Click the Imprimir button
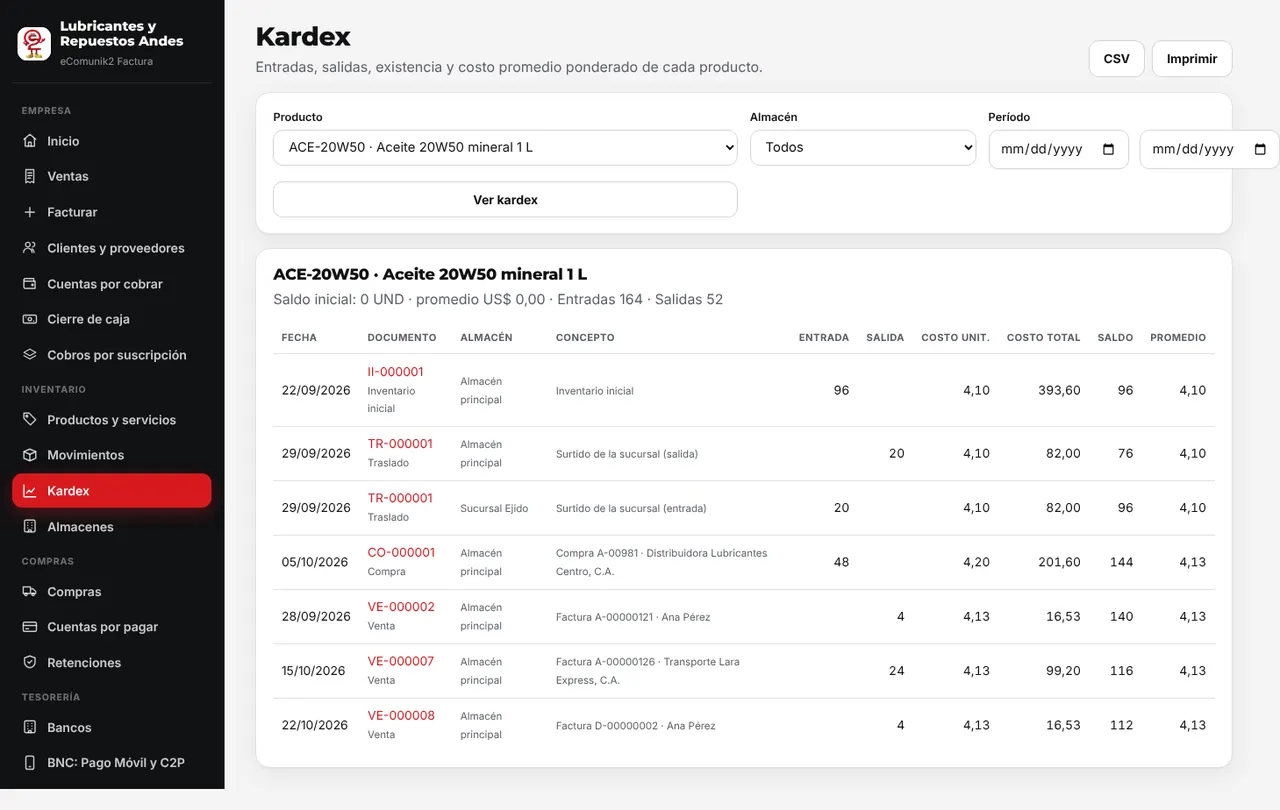This screenshot has height=810, width=1280. pos(1192,59)
